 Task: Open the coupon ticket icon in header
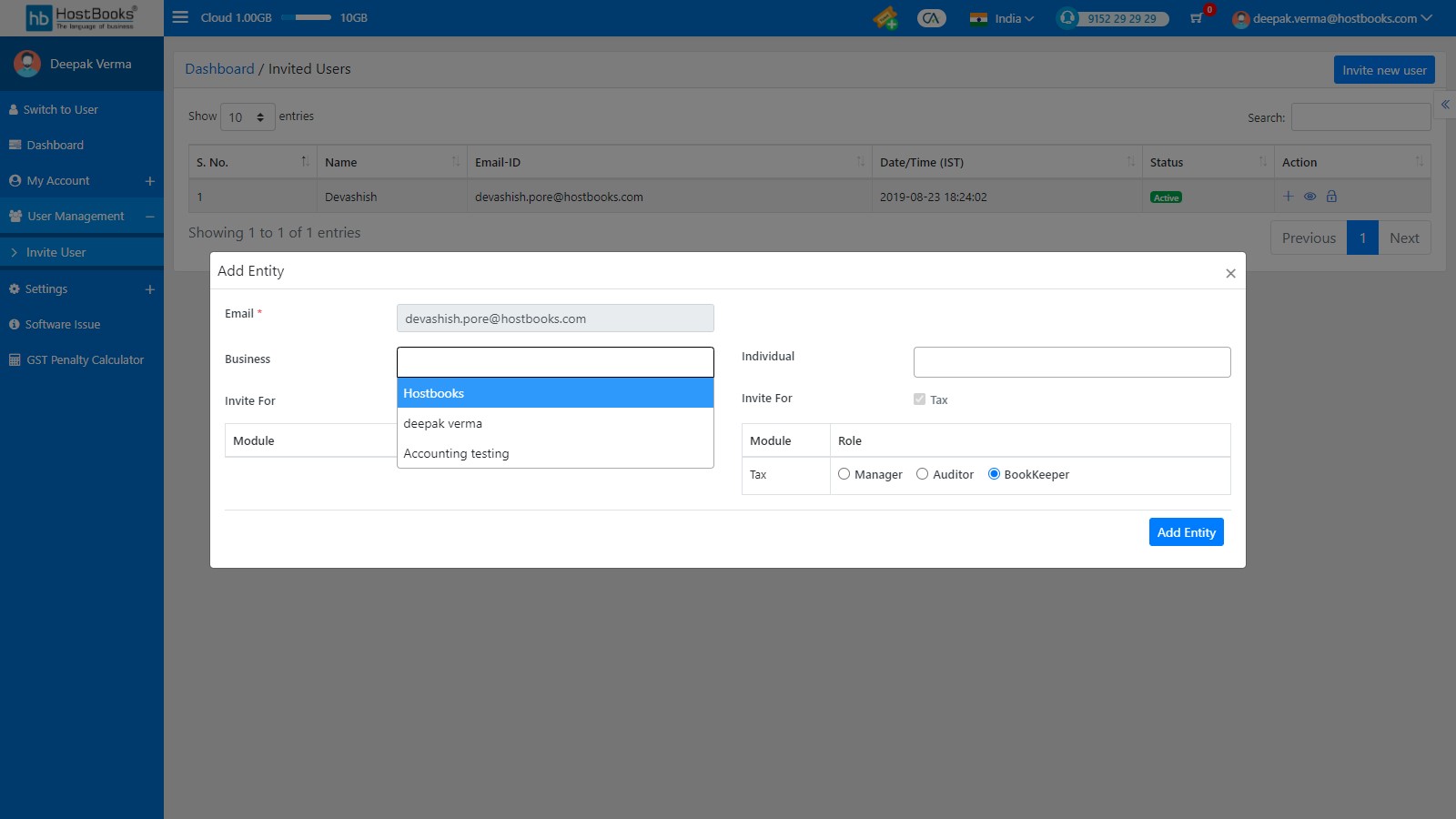pos(885,18)
